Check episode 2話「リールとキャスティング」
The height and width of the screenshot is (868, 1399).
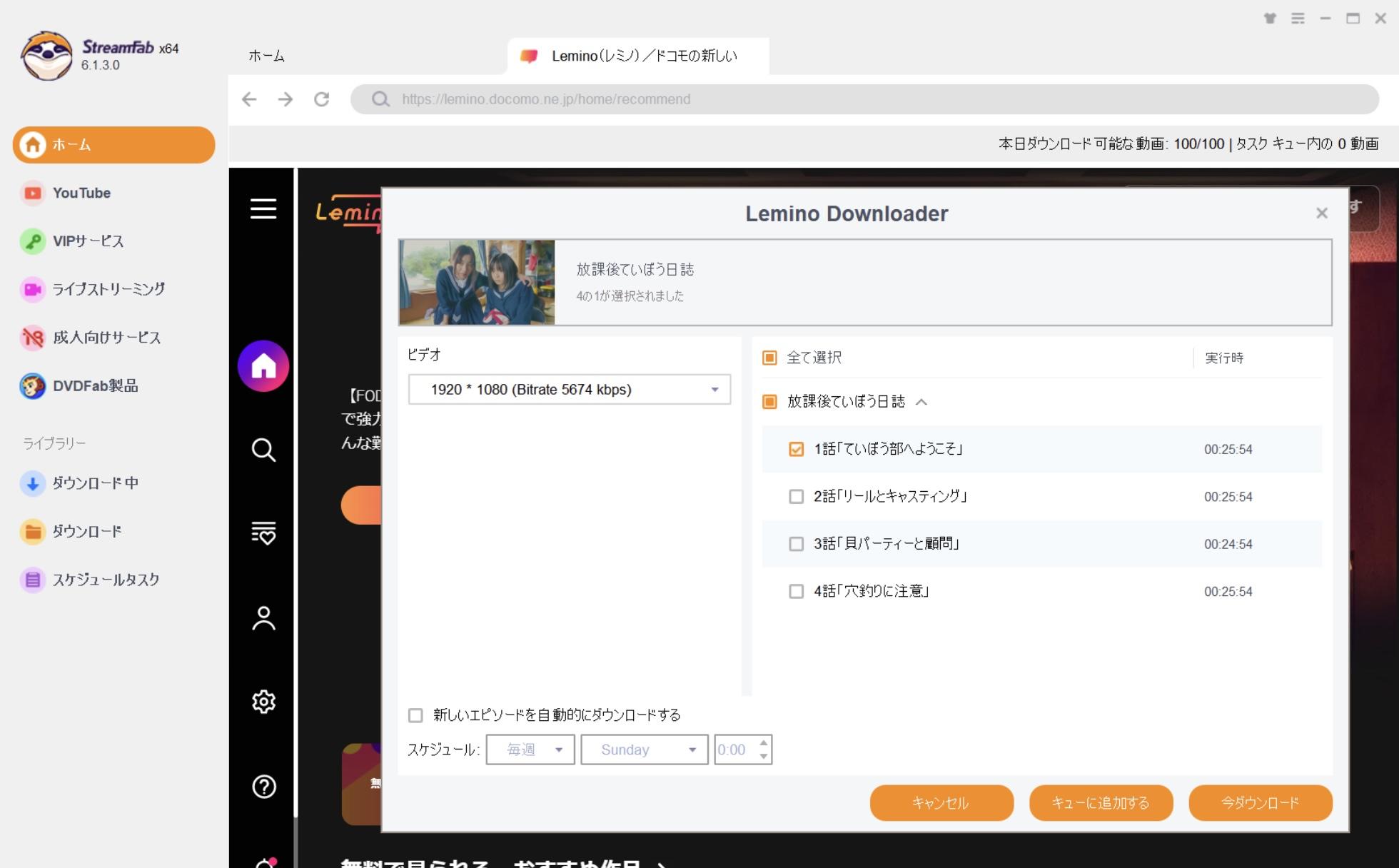[796, 496]
